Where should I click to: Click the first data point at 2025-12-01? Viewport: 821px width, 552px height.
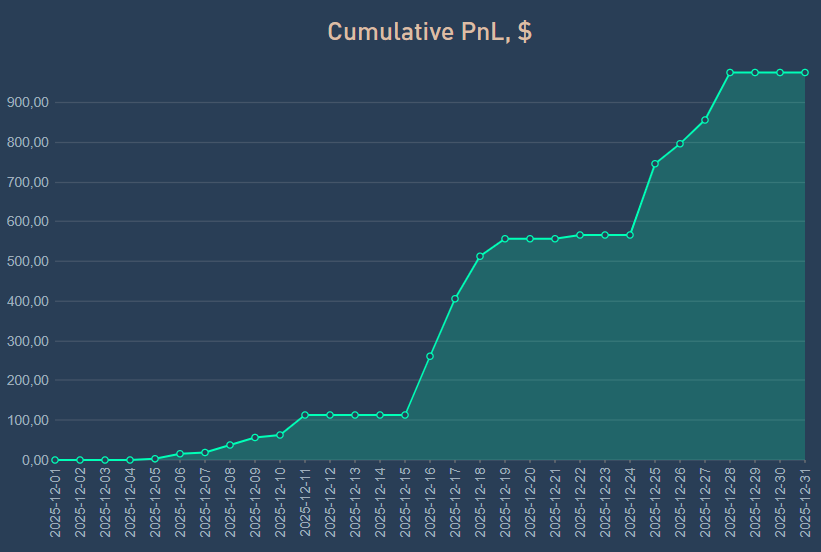(x=55, y=460)
